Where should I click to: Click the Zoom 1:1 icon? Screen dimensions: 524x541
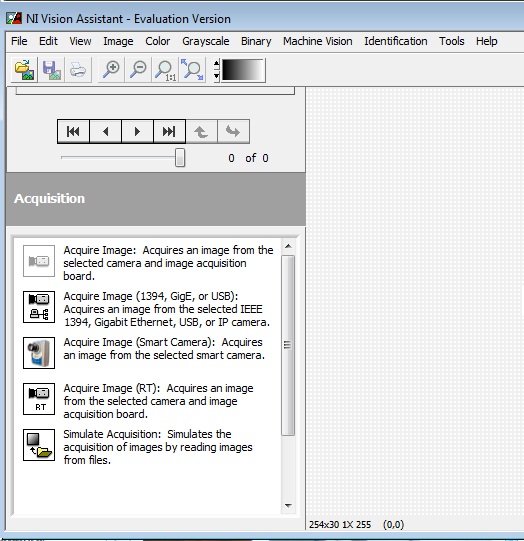[x=165, y=70]
